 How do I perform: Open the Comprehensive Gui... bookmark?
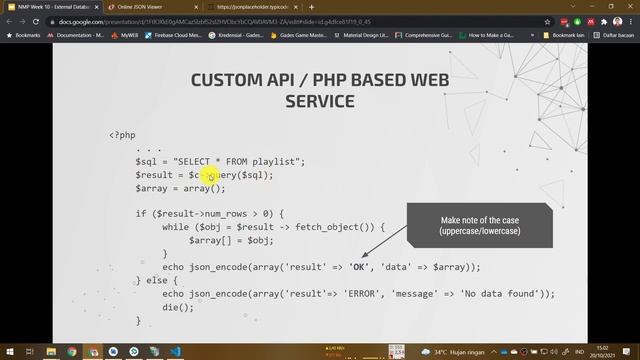coord(424,36)
